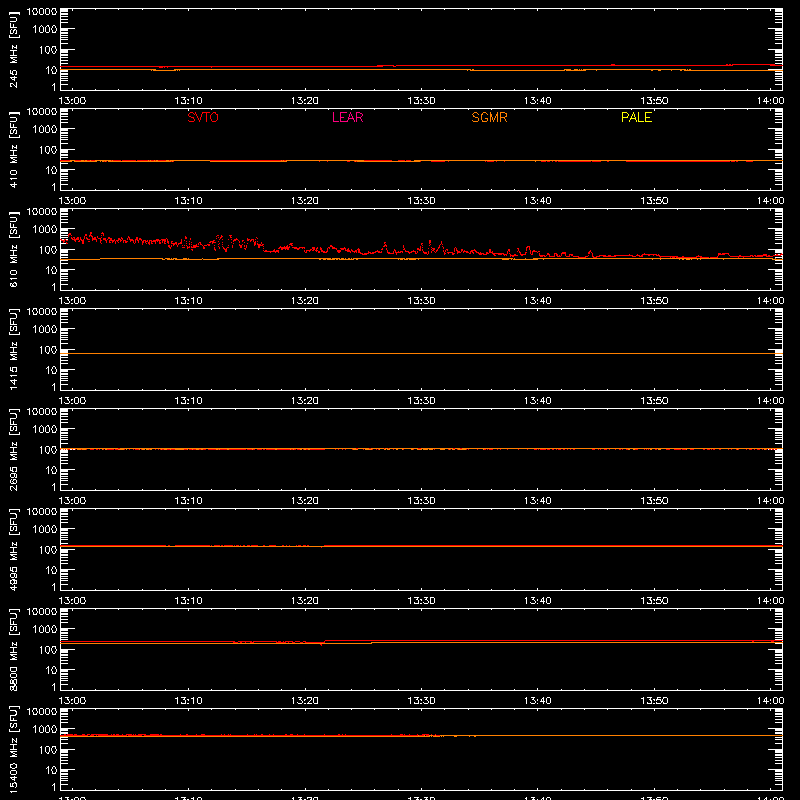The width and height of the screenshot is (800, 800).
Task: Click 13:10 tick label under 245 MHz plot
Action: pos(188,101)
